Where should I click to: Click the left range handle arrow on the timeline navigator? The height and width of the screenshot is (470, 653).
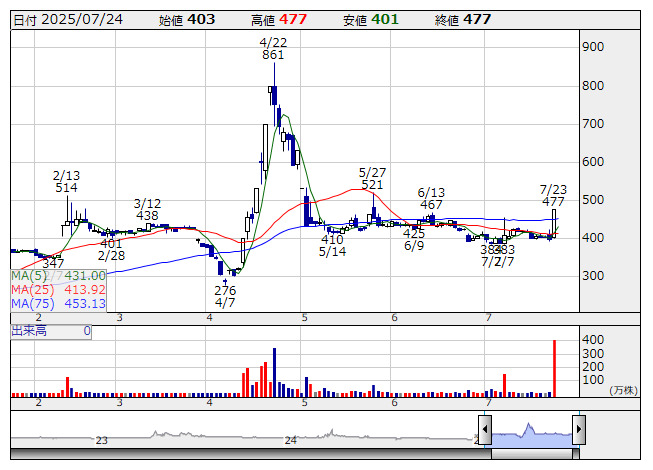tap(485, 429)
